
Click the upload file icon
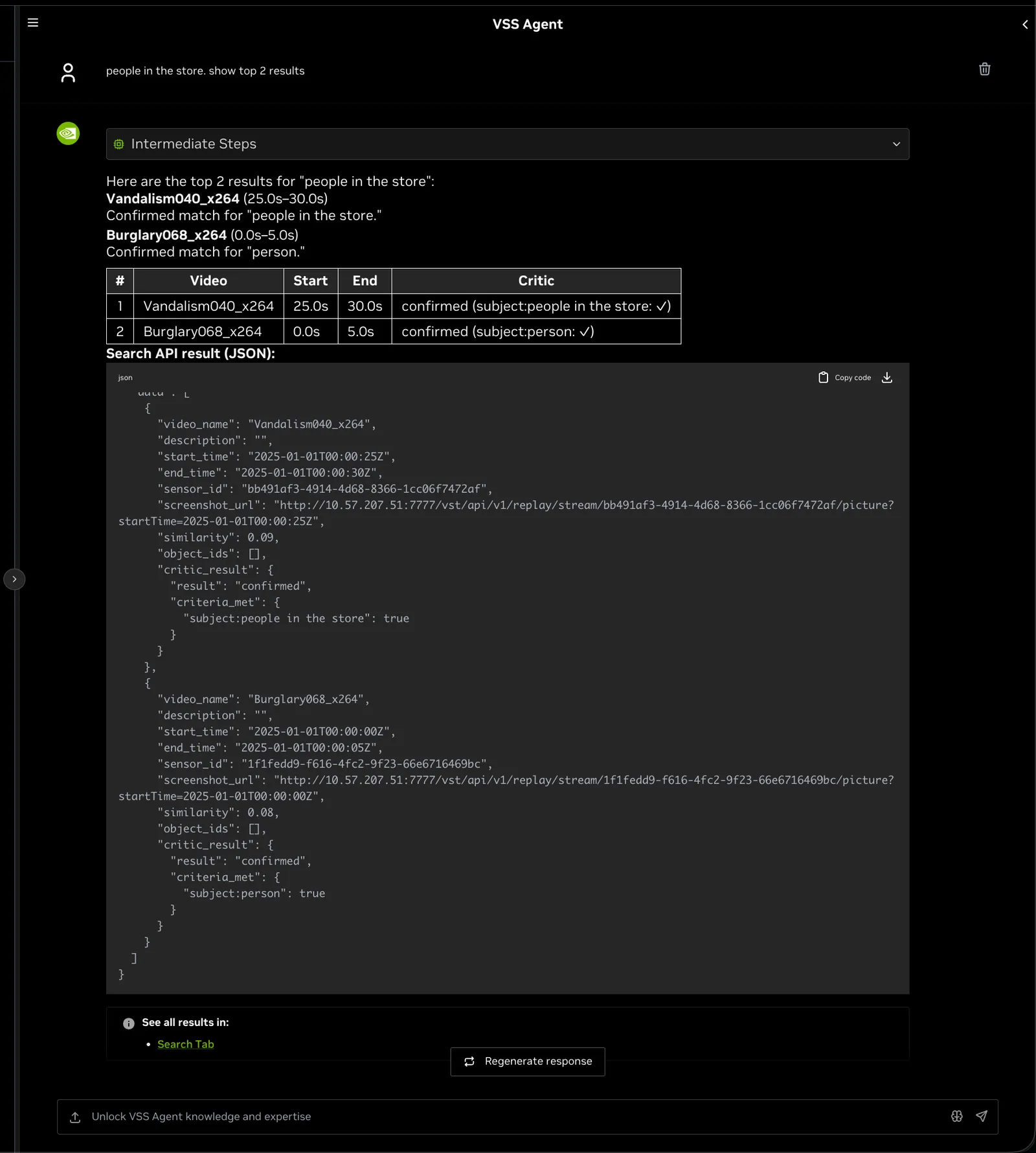(75, 1117)
